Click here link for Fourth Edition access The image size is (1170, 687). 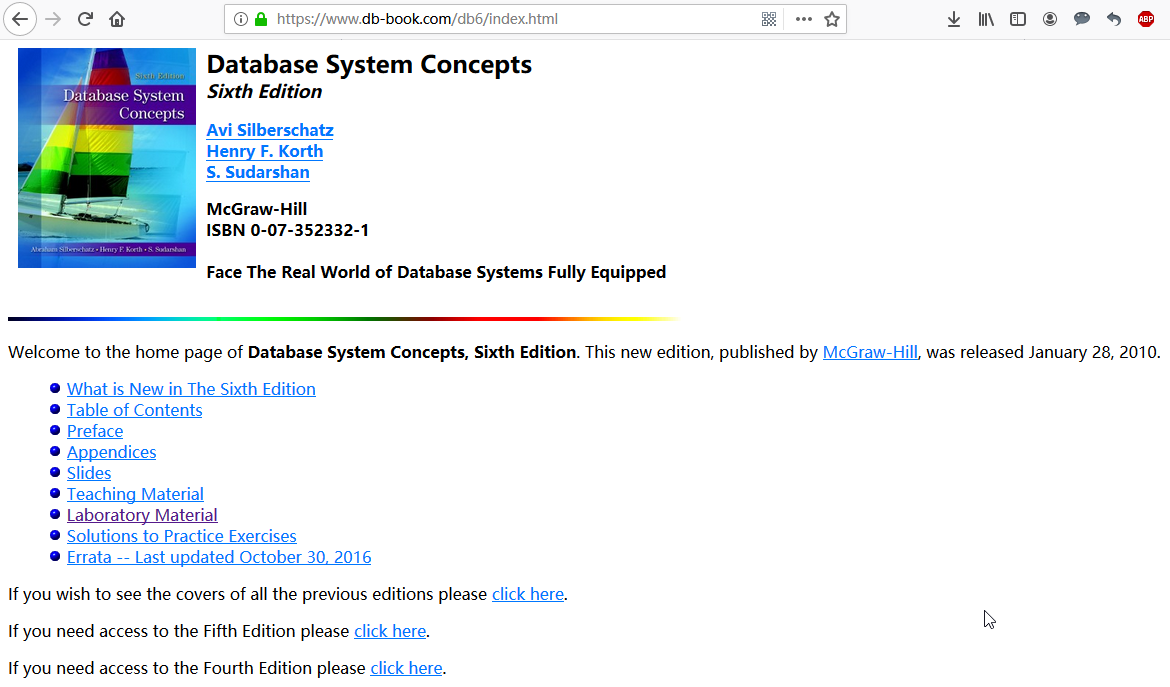pos(406,668)
